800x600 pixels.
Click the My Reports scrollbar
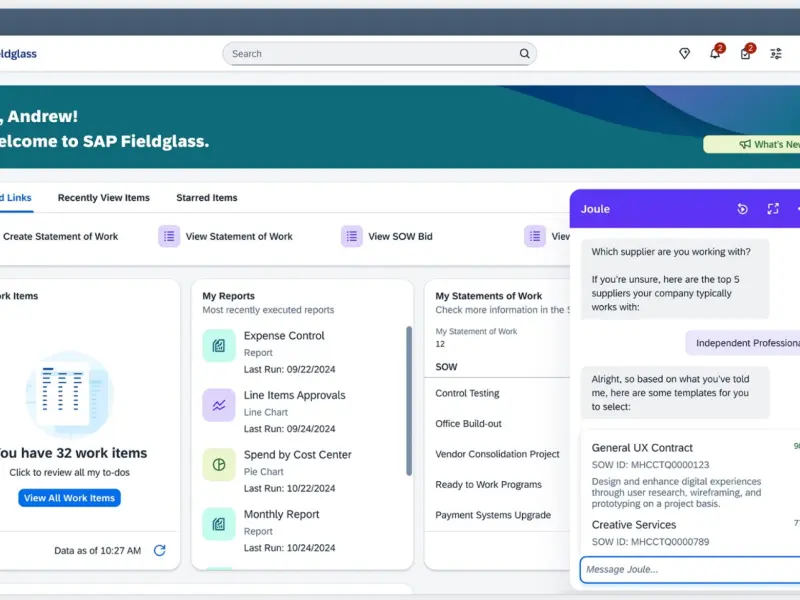[x=408, y=400]
